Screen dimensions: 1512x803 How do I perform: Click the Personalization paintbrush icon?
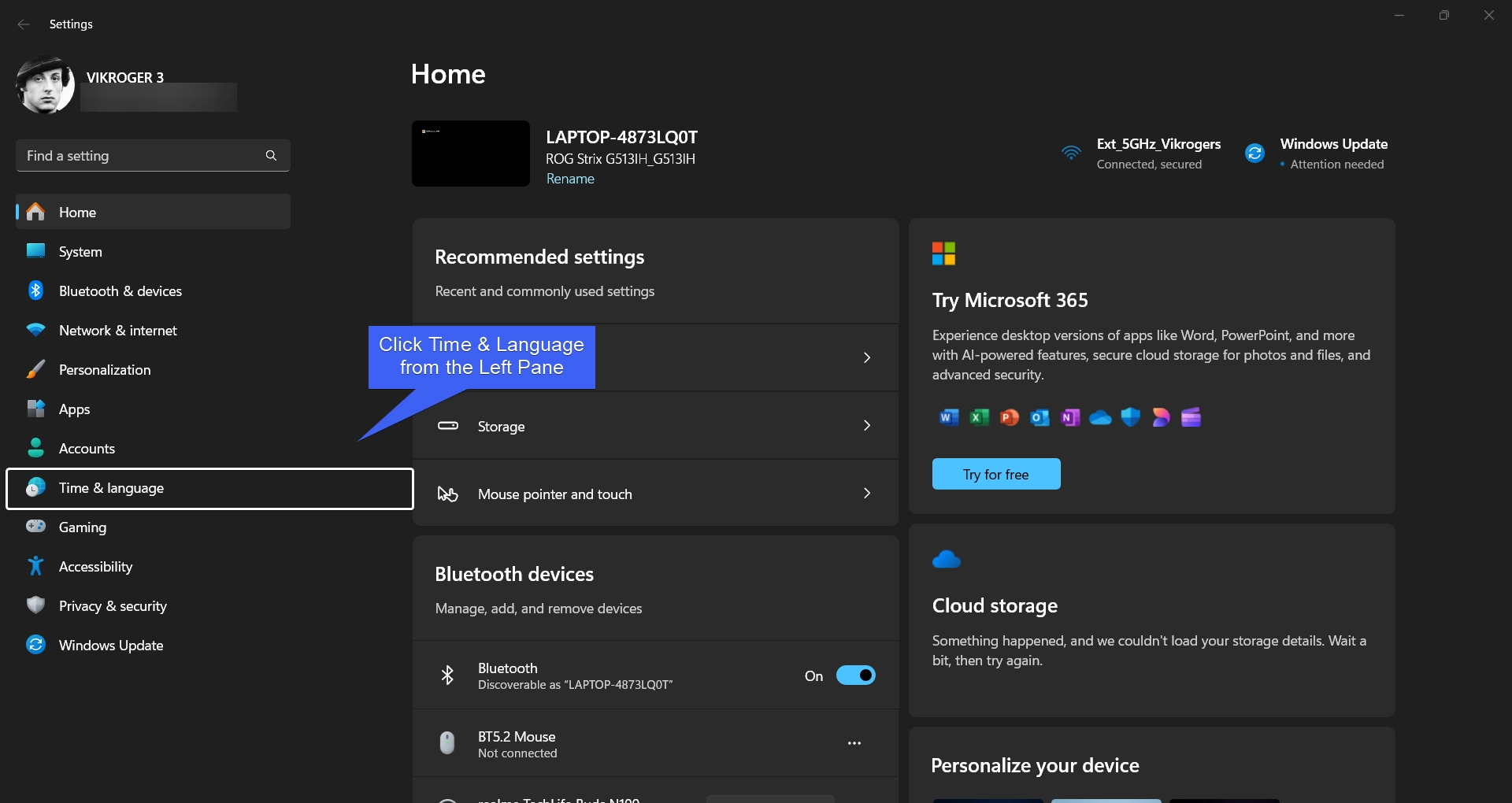(x=35, y=369)
